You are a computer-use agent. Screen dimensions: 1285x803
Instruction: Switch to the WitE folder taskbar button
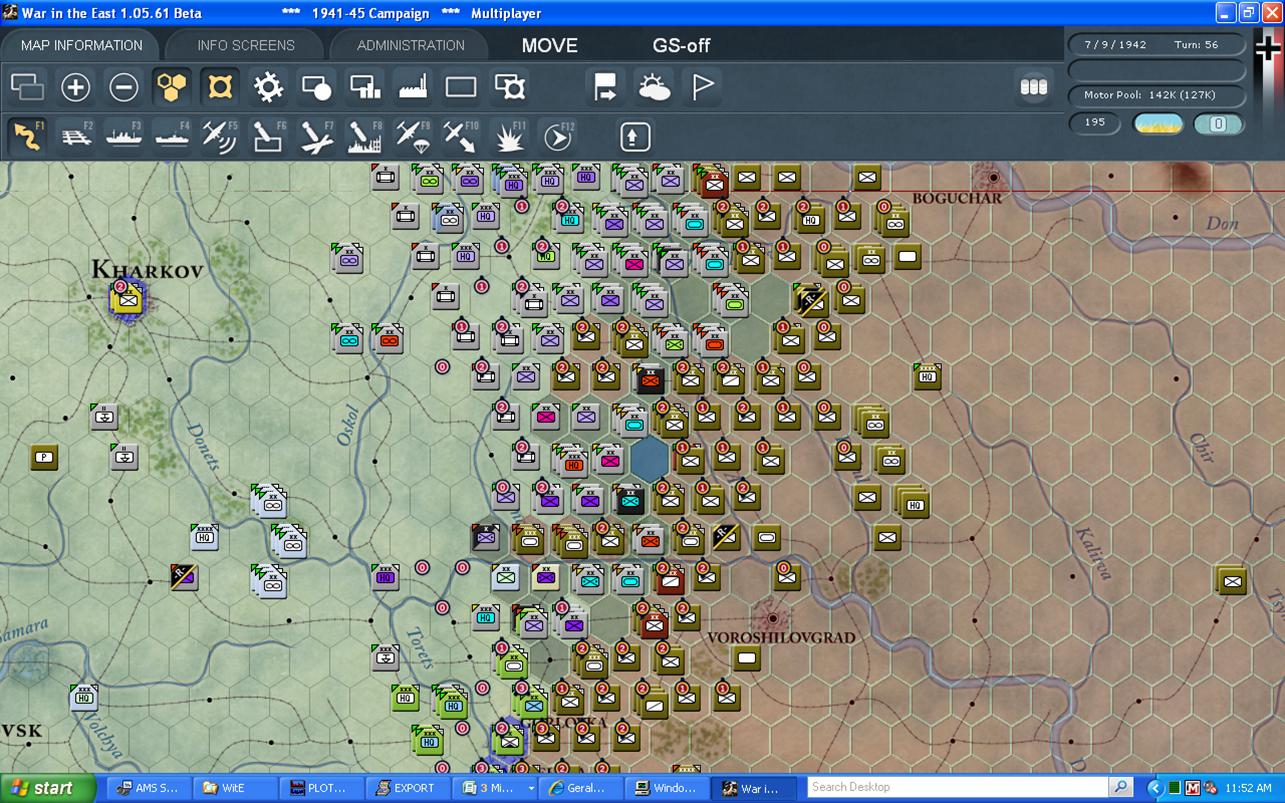(233, 788)
